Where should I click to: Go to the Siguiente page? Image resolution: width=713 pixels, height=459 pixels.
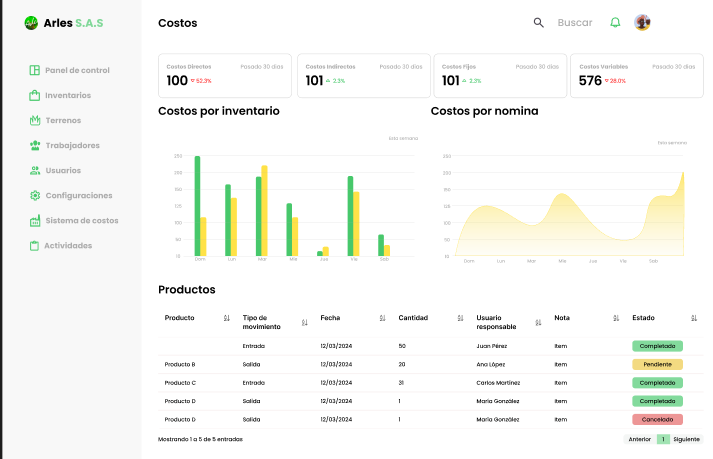coord(686,439)
